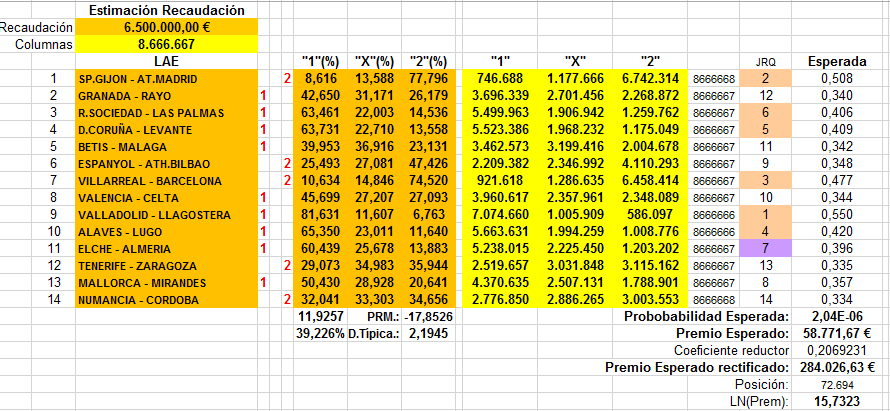Select the JRQ value 14 cell

pyautogui.click(x=766, y=300)
